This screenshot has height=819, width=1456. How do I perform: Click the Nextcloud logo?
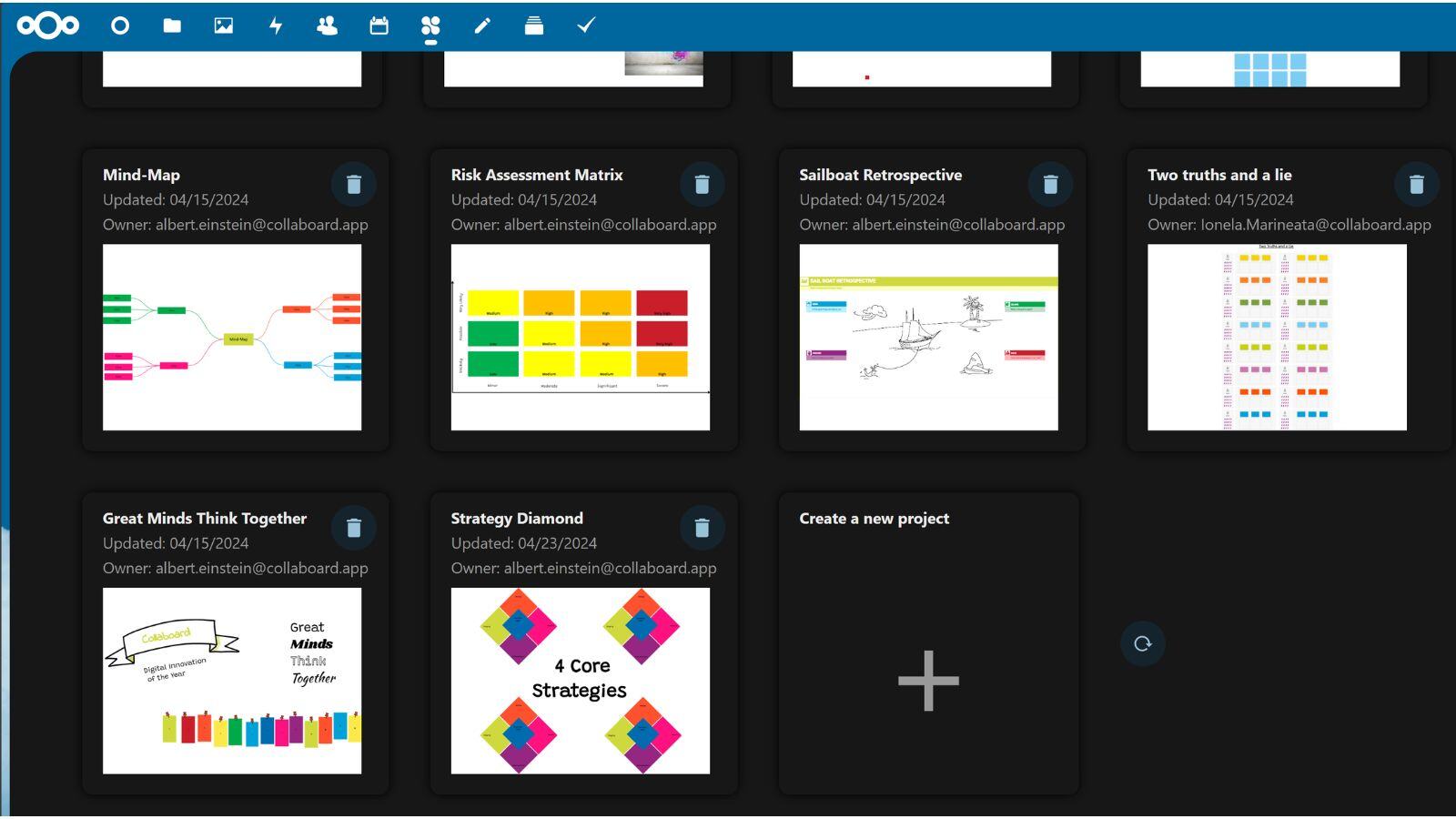pyautogui.click(x=44, y=26)
